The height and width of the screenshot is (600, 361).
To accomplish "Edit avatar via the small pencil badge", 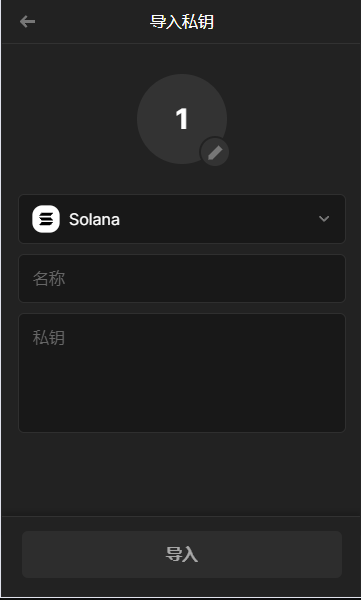I will [x=214, y=152].
